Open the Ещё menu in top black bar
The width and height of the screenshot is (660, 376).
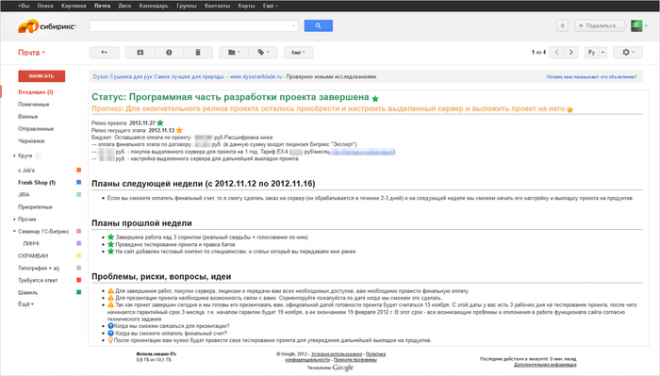point(270,6)
